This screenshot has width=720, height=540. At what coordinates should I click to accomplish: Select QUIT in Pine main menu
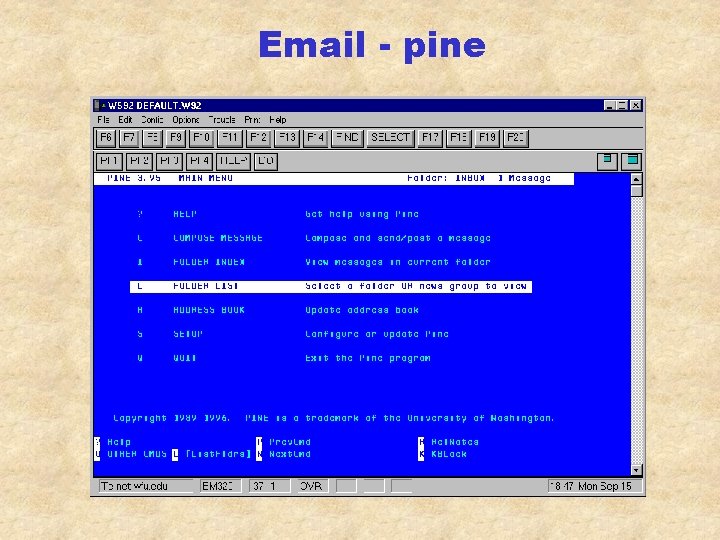(185, 358)
